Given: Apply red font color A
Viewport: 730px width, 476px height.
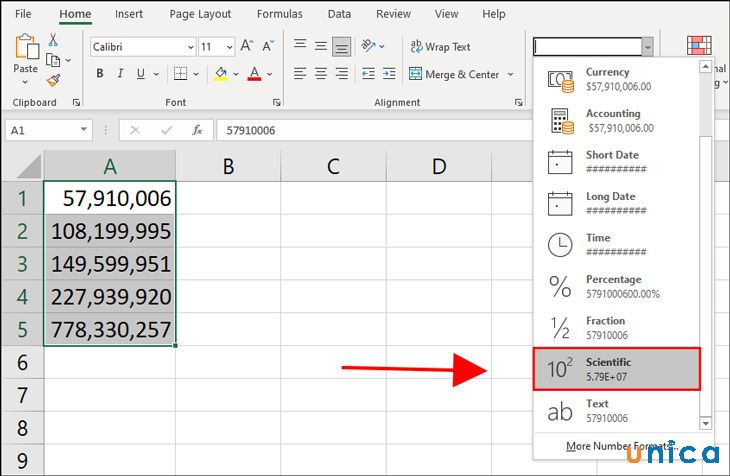Looking at the screenshot, I should [x=254, y=74].
